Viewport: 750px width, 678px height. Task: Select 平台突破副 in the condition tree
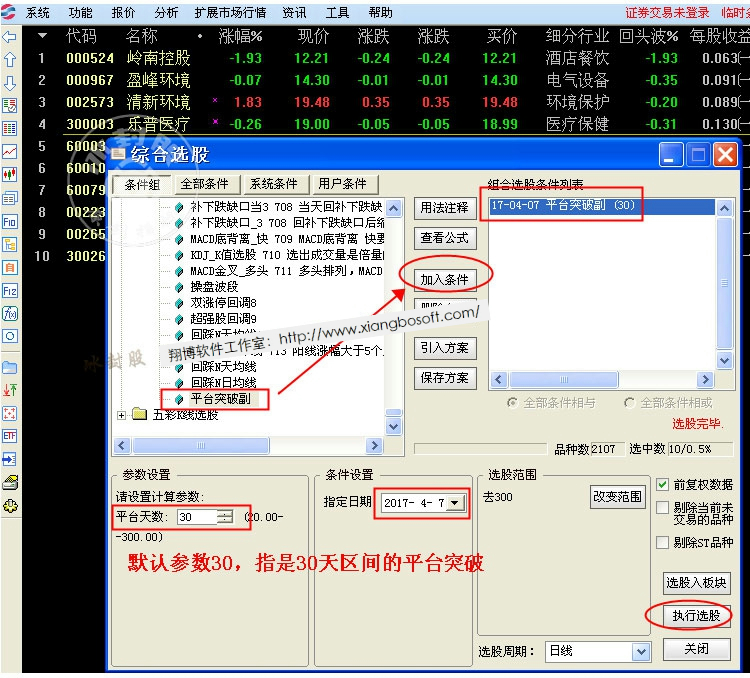coord(220,399)
